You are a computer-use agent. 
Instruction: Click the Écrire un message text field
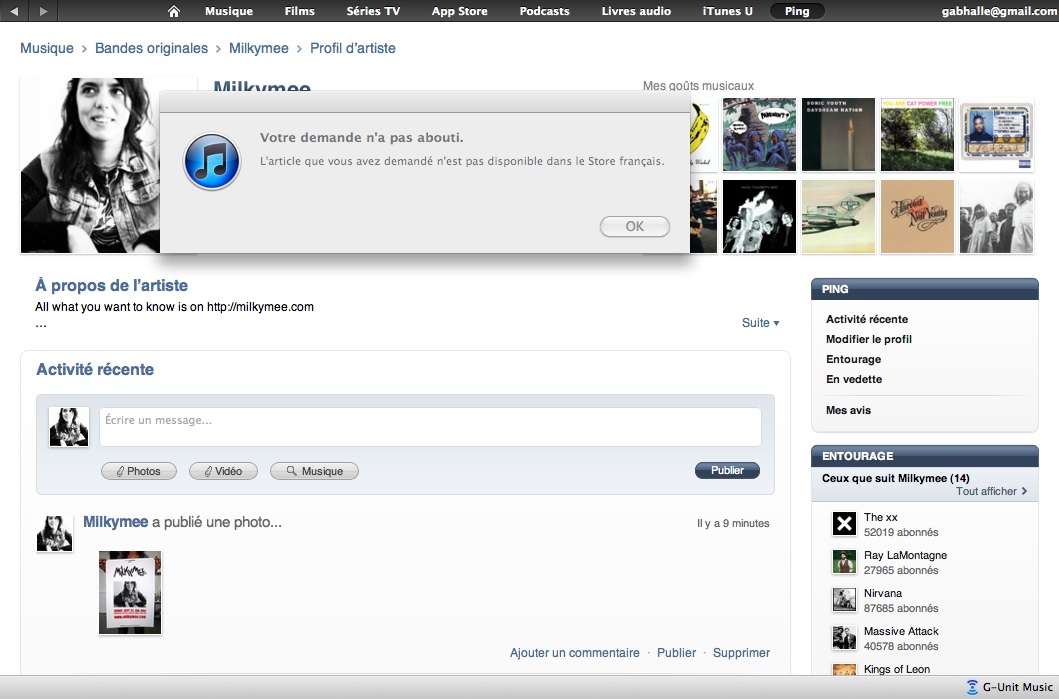[x=430, y=426]
